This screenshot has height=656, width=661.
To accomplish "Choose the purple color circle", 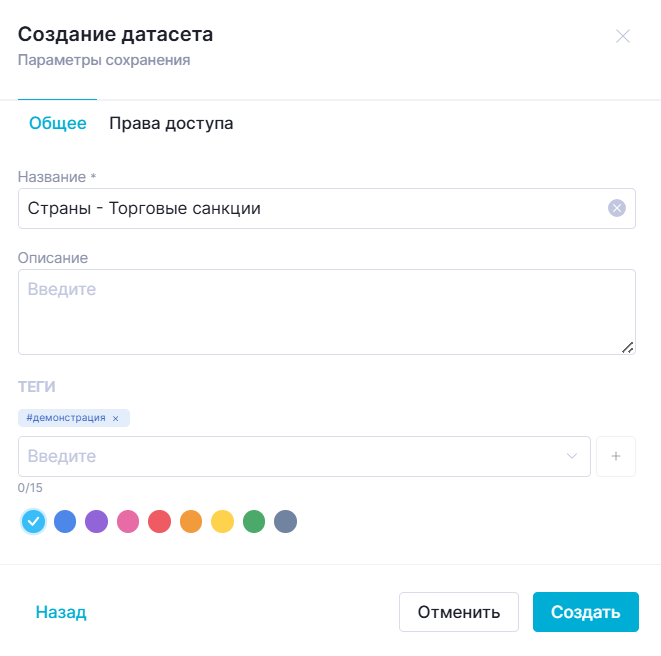I will coord(97,521).
